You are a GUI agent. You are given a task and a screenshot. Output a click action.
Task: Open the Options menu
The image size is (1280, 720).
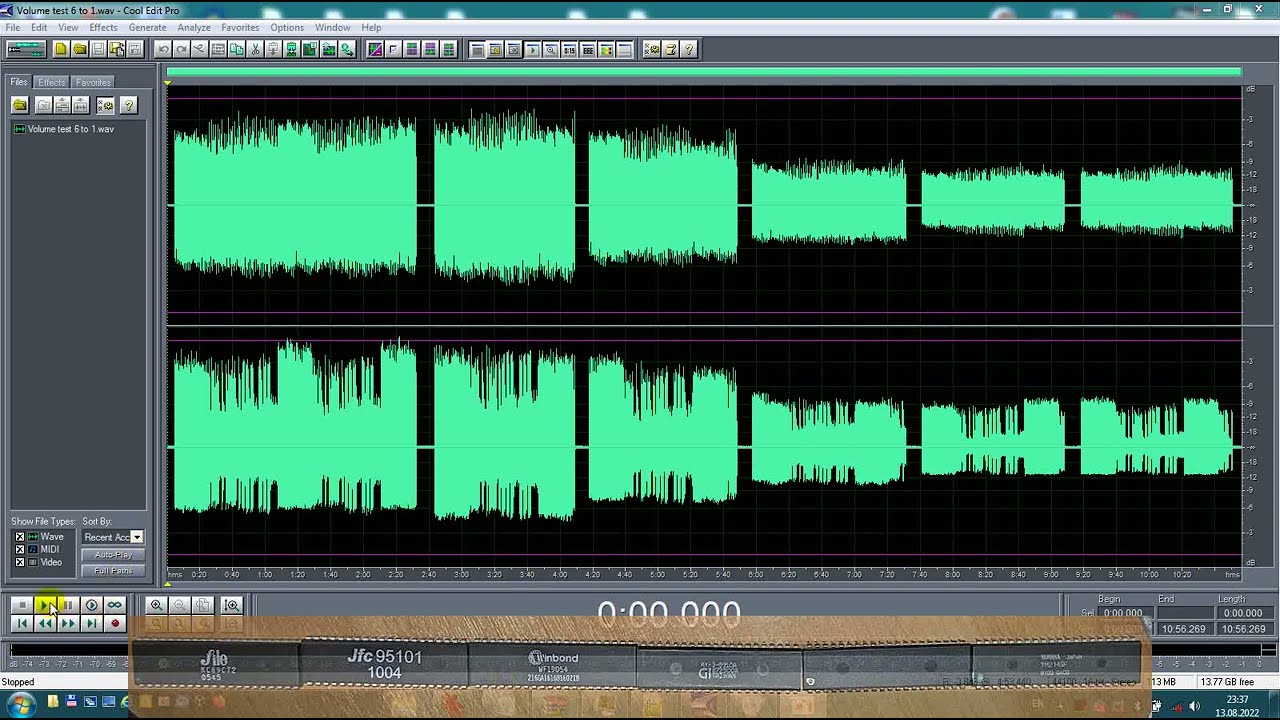click(287, 27)
